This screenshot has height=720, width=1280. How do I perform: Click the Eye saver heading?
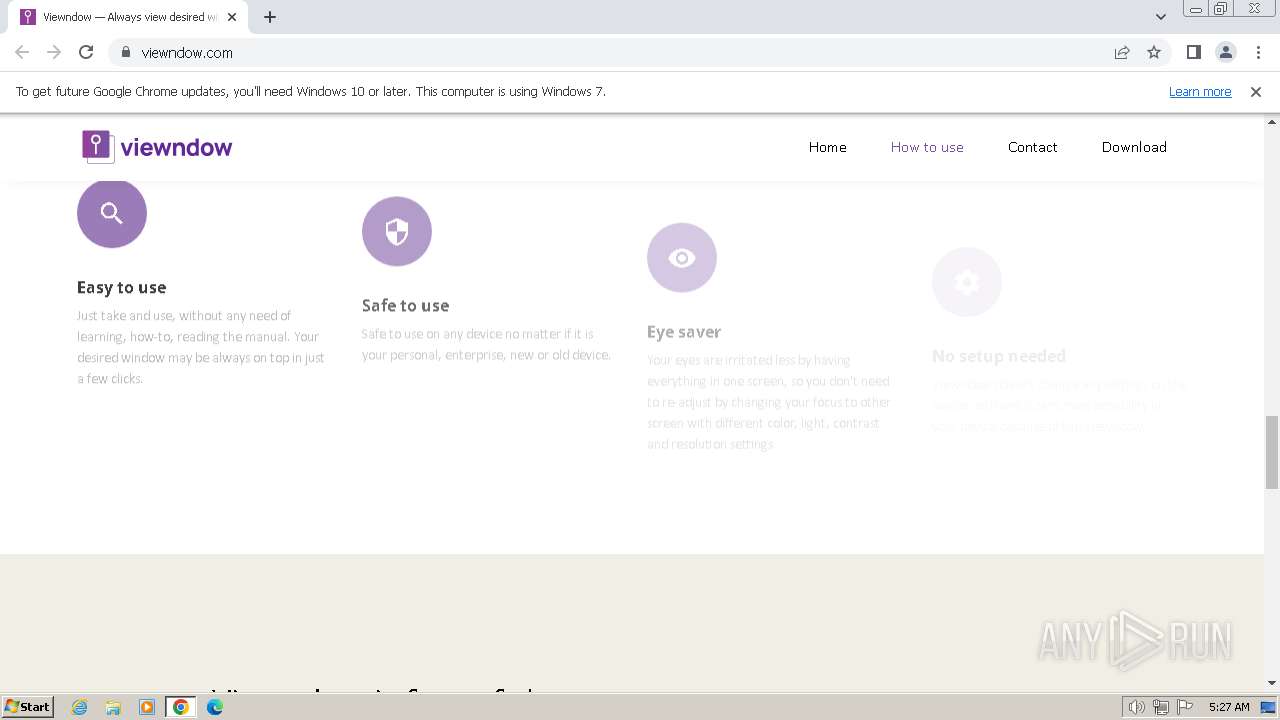[x=684, y=331]
